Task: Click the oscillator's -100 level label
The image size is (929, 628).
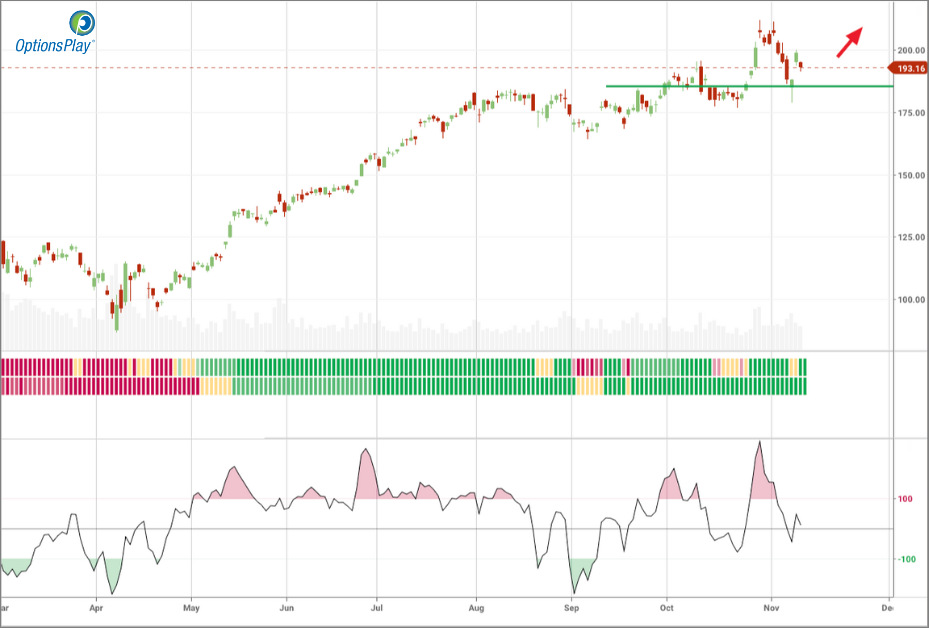Action: [906, 559]
